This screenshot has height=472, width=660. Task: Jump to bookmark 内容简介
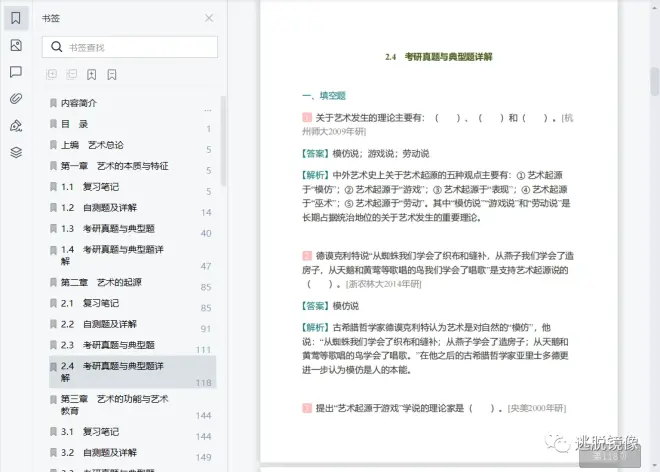coord(79,103)
